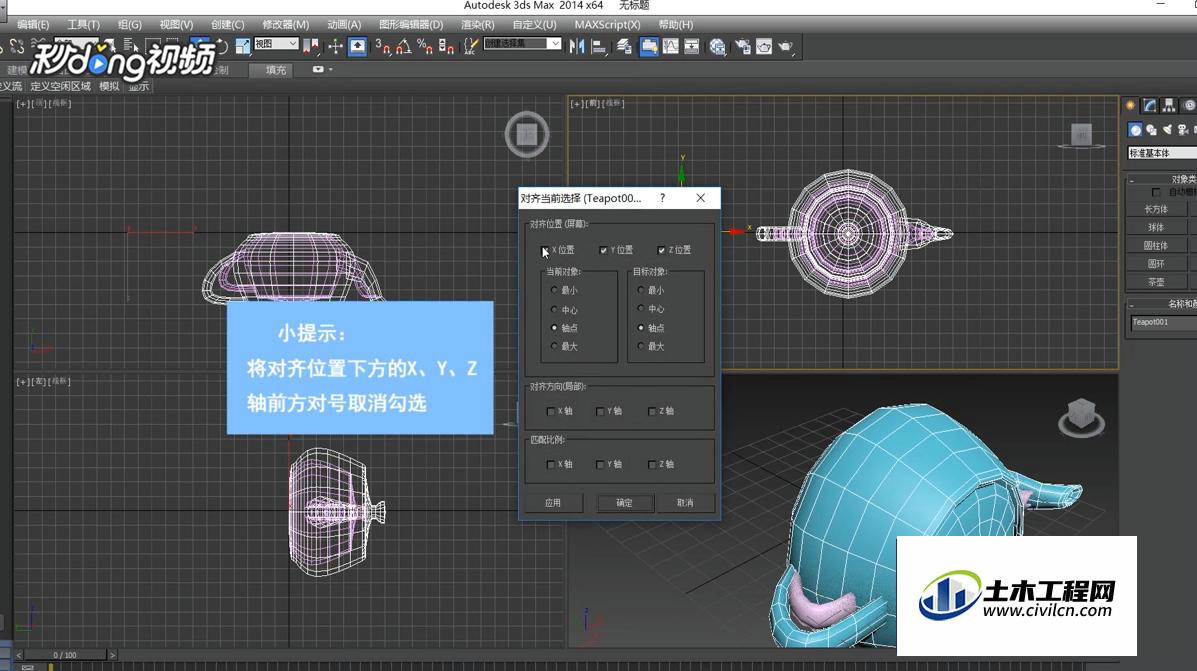Open the [+] menu of the bottom-left viewport
This screenshot has width=1197, height=671.
click(x=23, y=381)
